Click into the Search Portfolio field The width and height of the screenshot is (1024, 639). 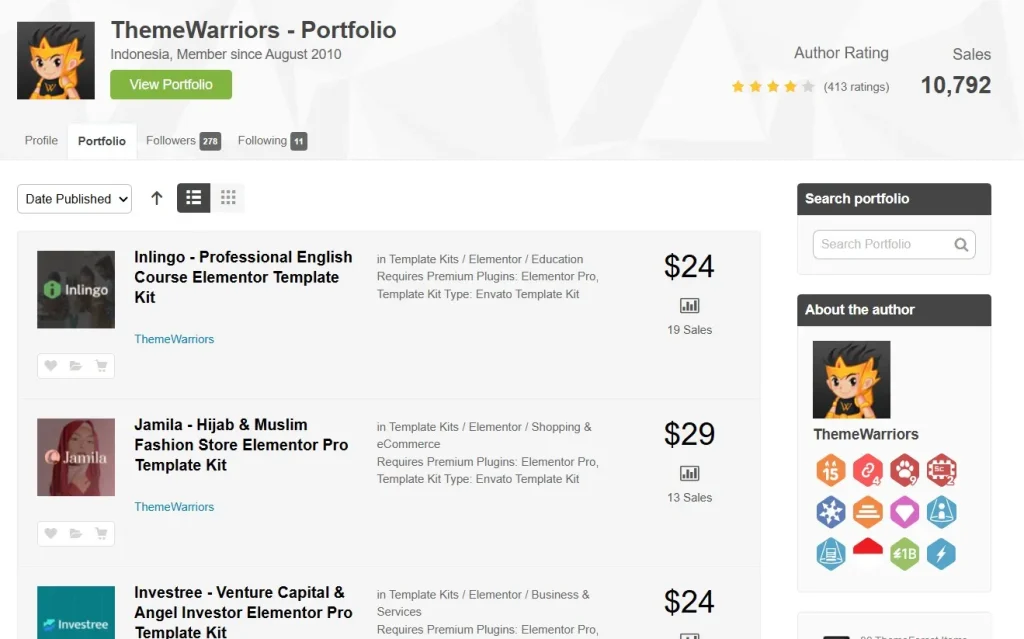[880, 244]
